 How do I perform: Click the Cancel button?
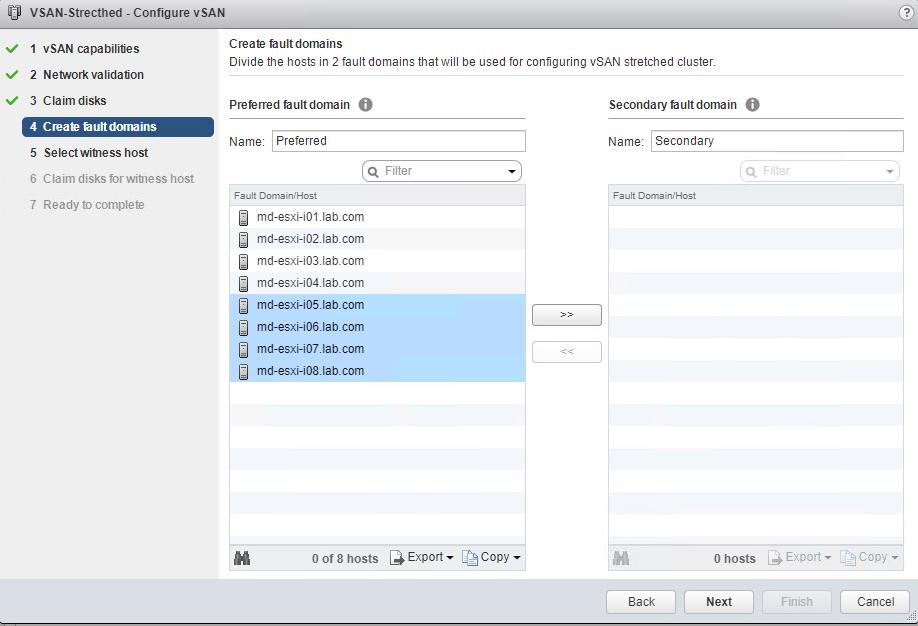(875, 602)
